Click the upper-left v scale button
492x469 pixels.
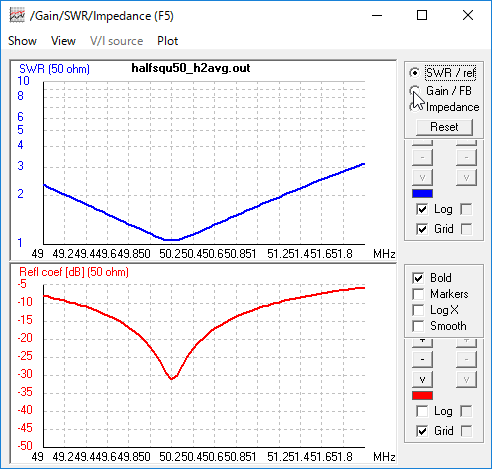point(422,177)
